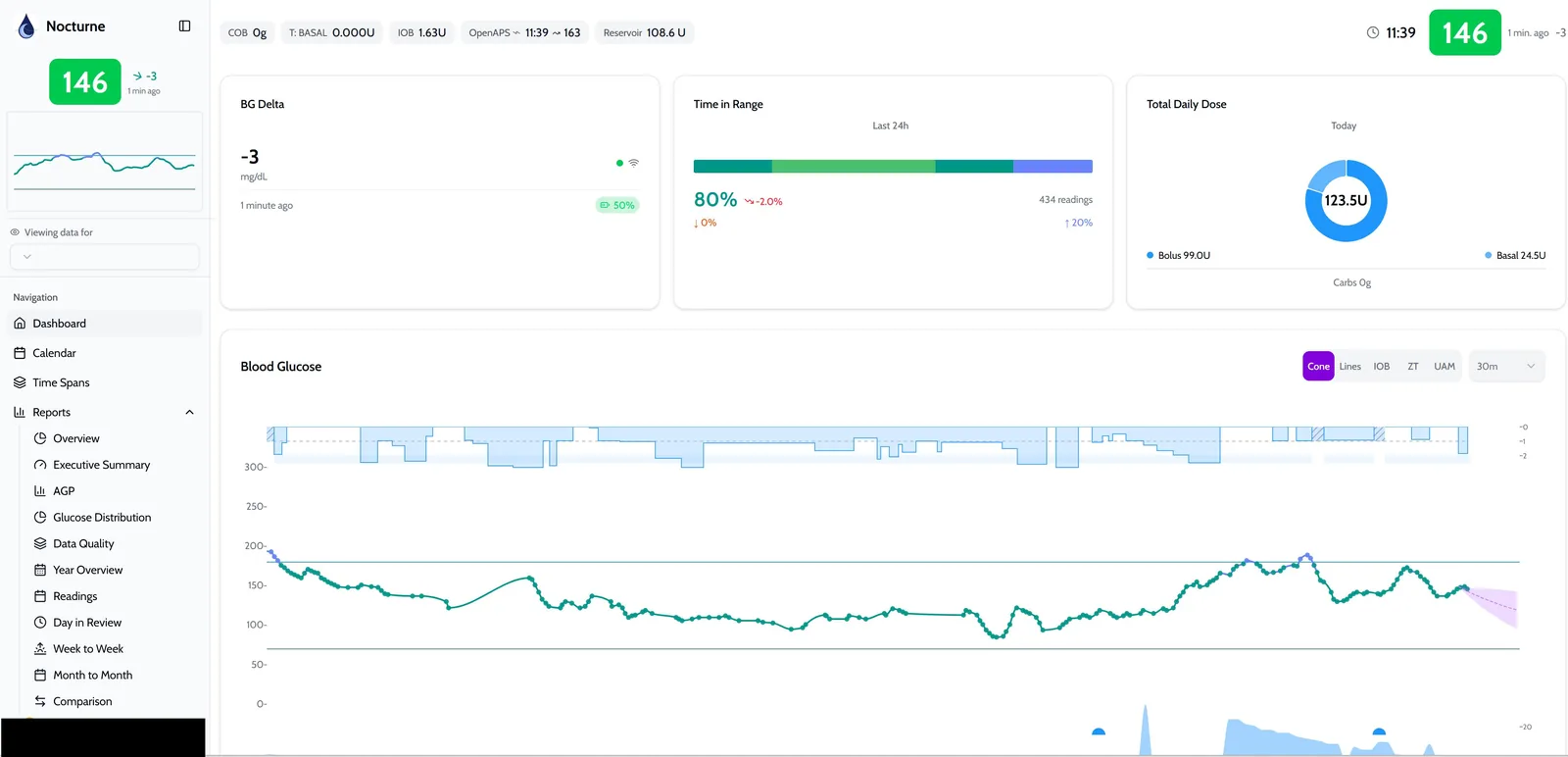Viewport: 1568px width, 757px height.
Task: Collapse the Reports section chevron
Action: (x=190, y=413)
